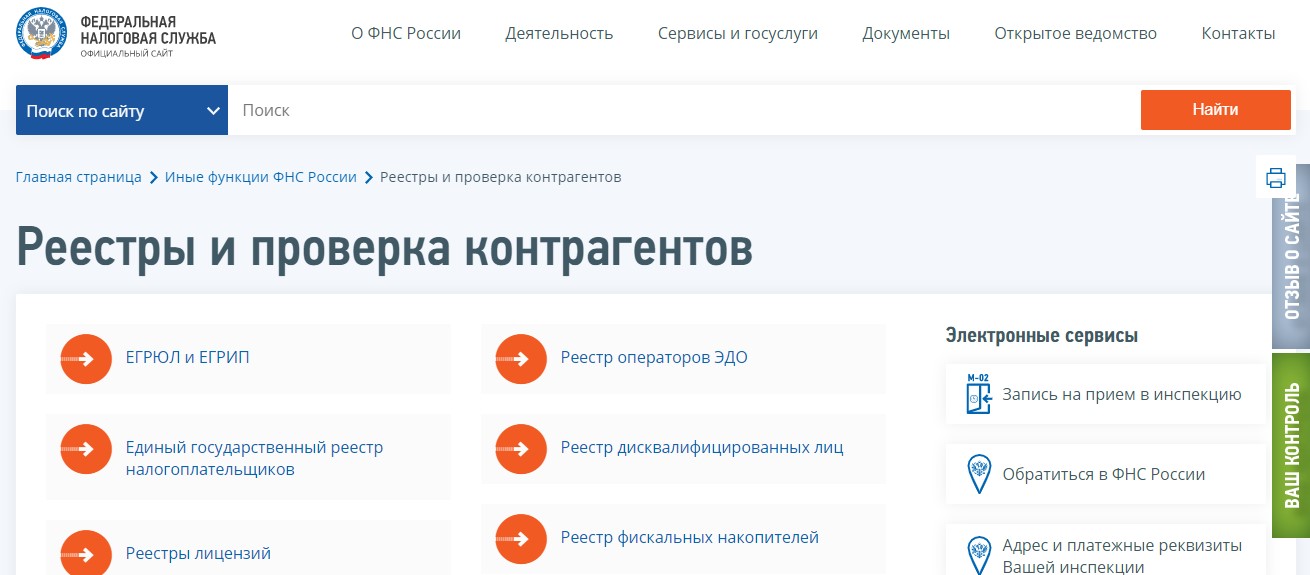Open Обратиться в ФНС России service

click(x=1106, y=474)
